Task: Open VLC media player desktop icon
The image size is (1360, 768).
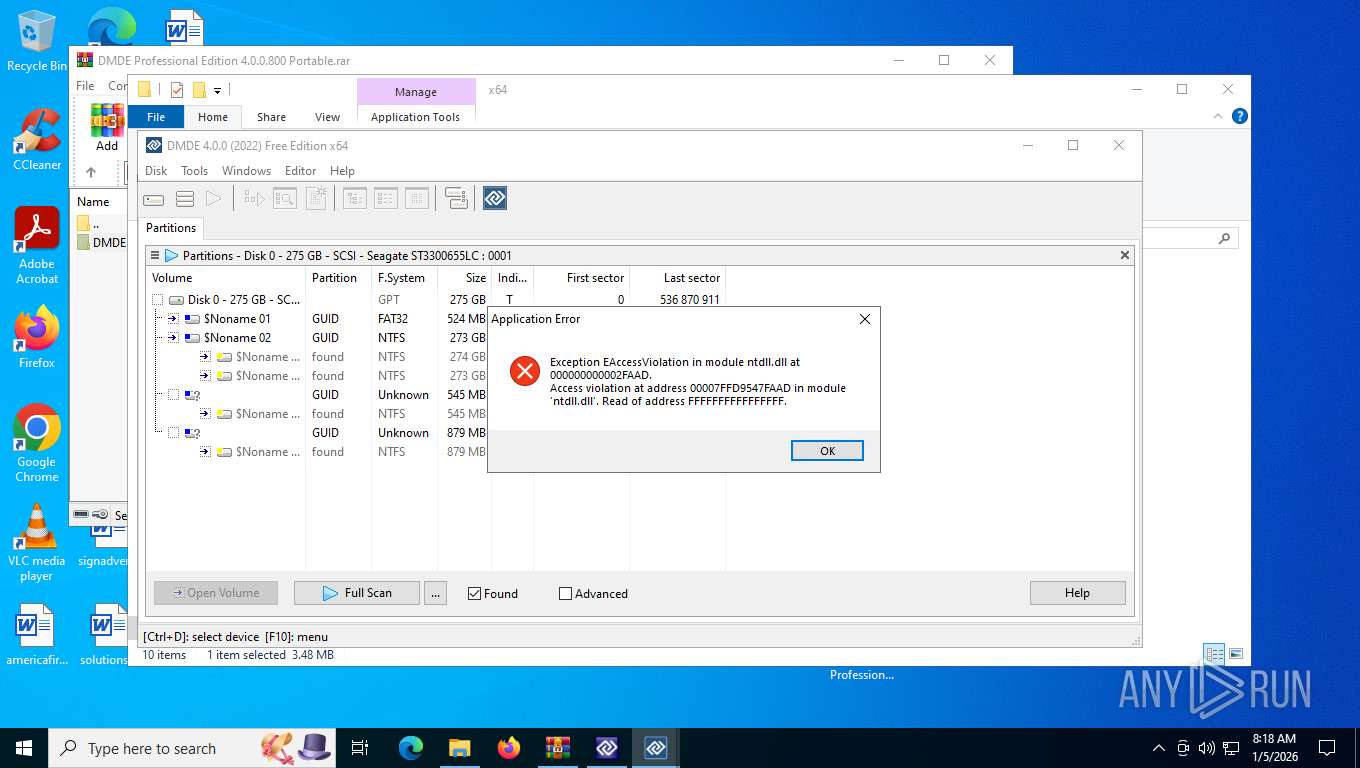Action: [x=37, y=542]
